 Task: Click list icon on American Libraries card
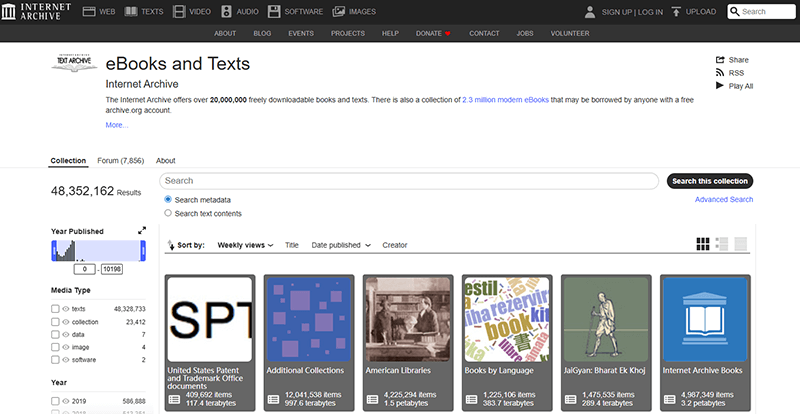point(372,399)
